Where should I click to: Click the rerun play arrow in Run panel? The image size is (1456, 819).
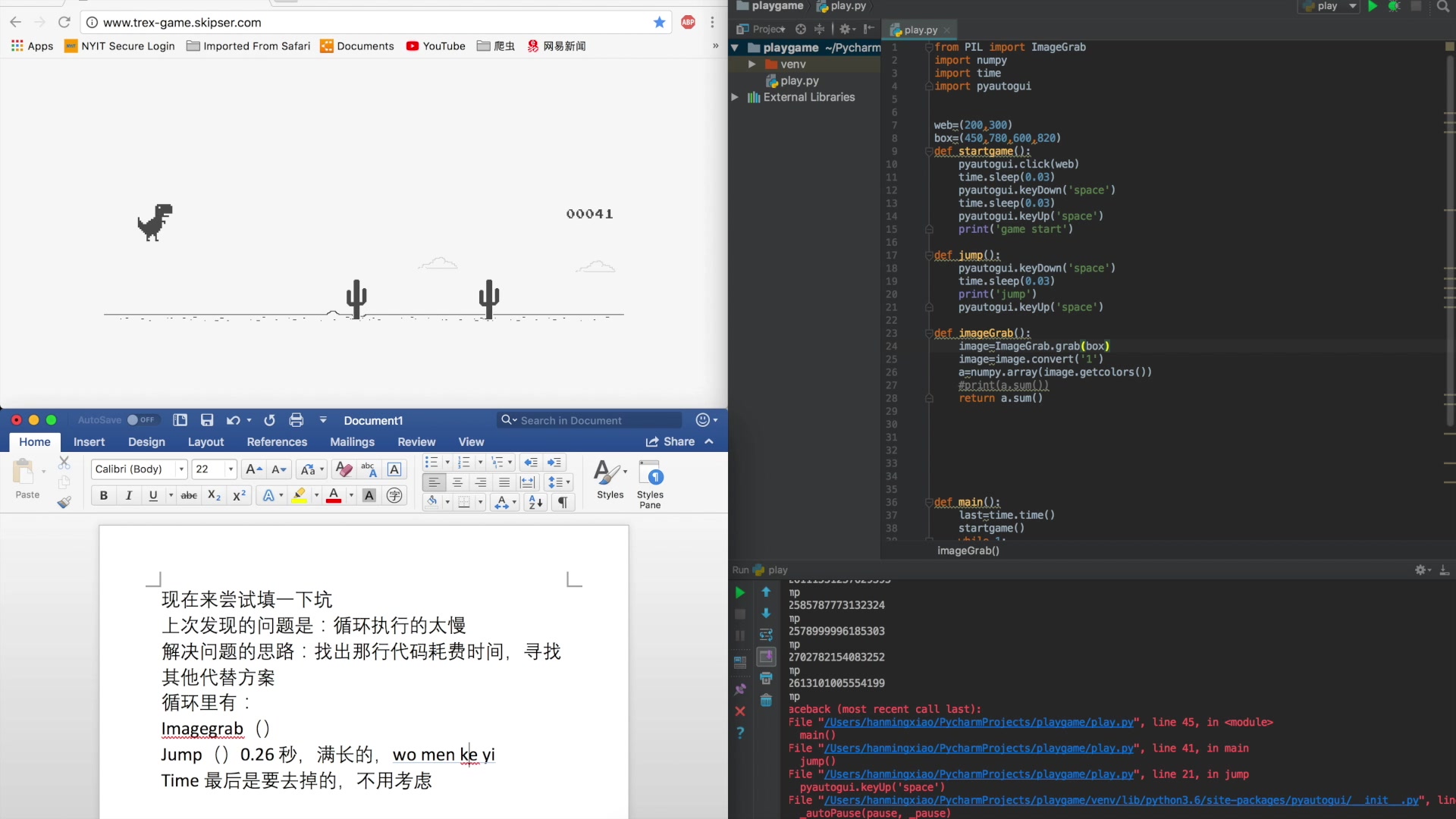pyautogui.click(x=740, y=592)
